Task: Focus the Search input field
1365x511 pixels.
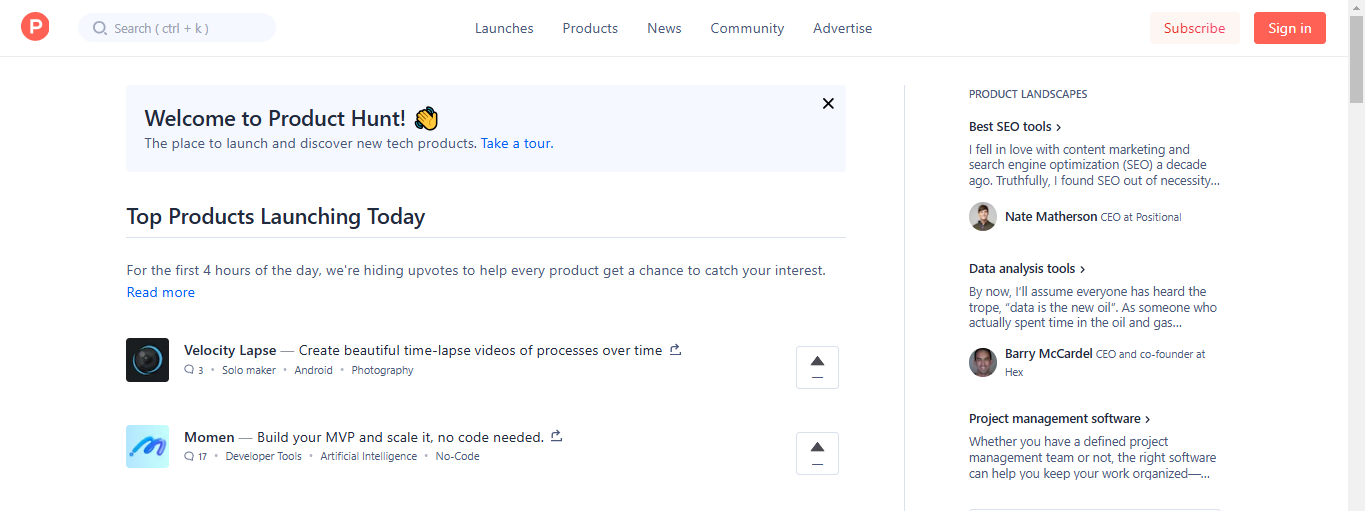Action: click(x=177, y=28)
